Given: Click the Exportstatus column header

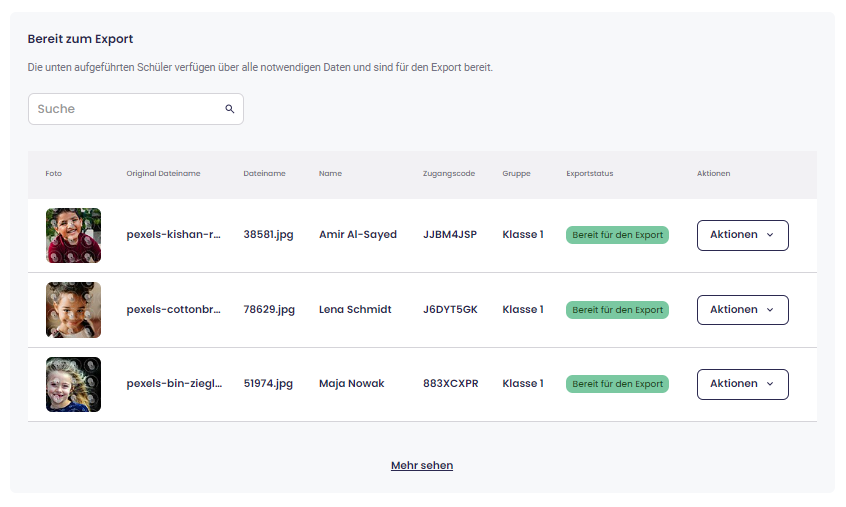Looking at the screenshot, I should click(x=590, y=174).
